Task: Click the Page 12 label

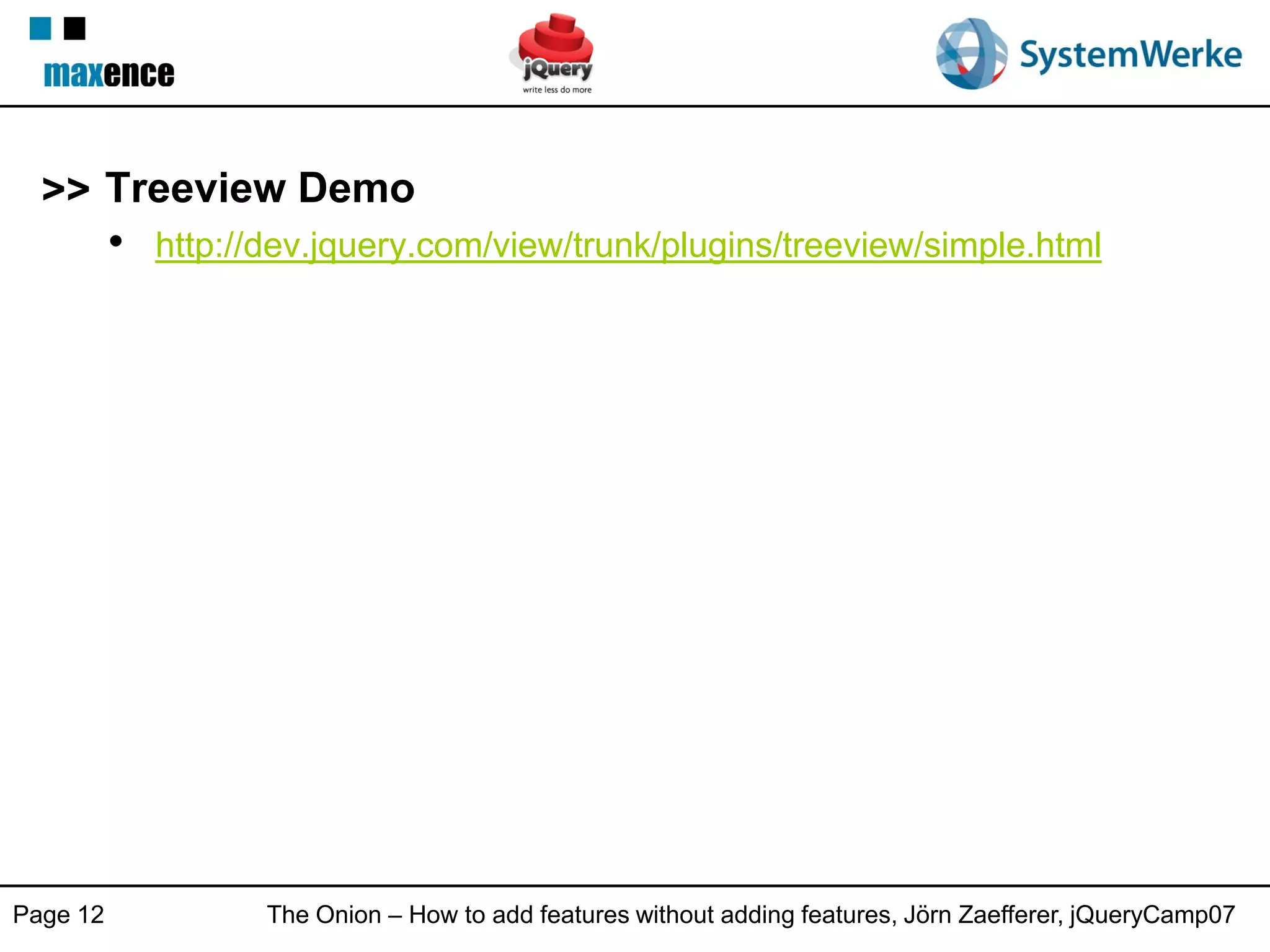Action: coord(58,915)
